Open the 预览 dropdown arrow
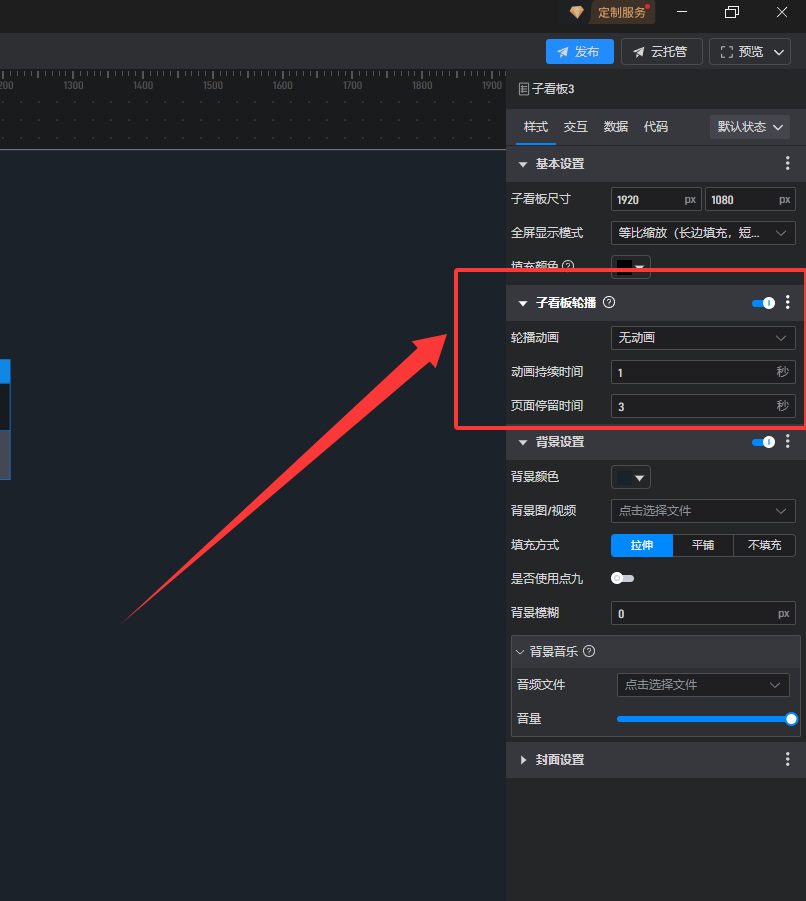 (x=779, y=52)
